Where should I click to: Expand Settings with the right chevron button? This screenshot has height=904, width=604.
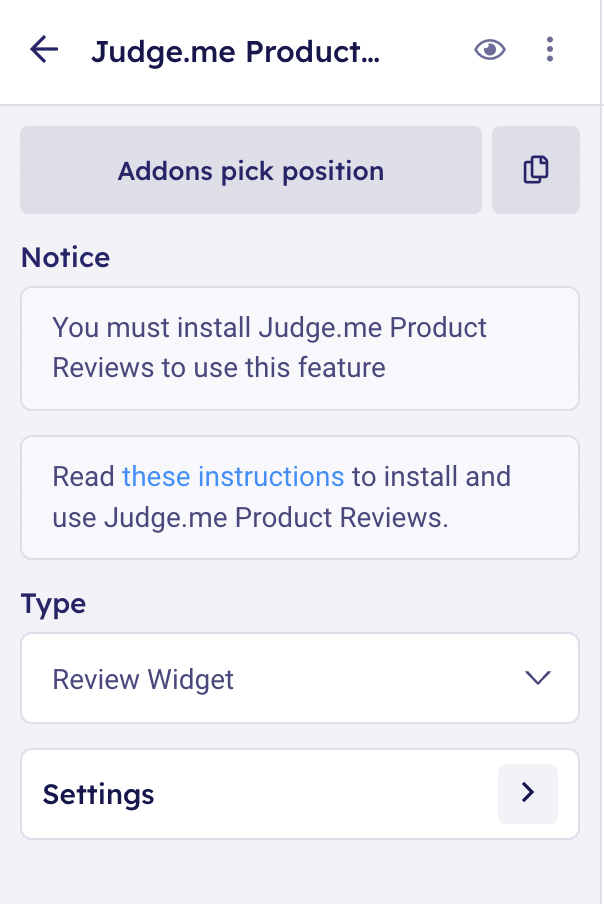click(527, 794)
